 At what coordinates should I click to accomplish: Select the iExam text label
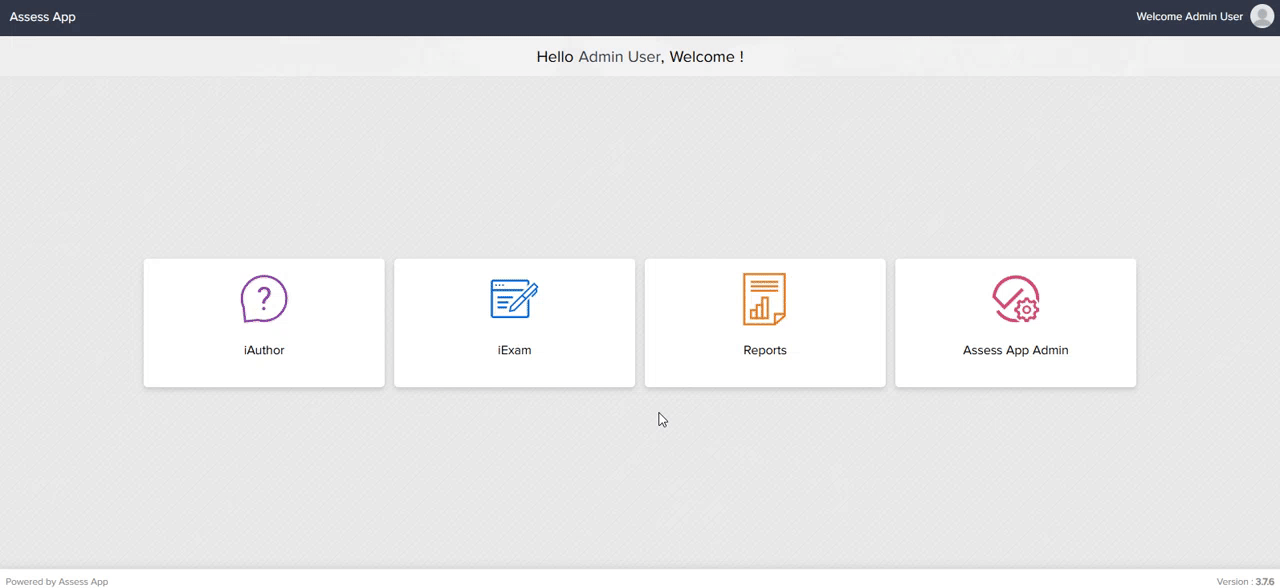[514, 350]
